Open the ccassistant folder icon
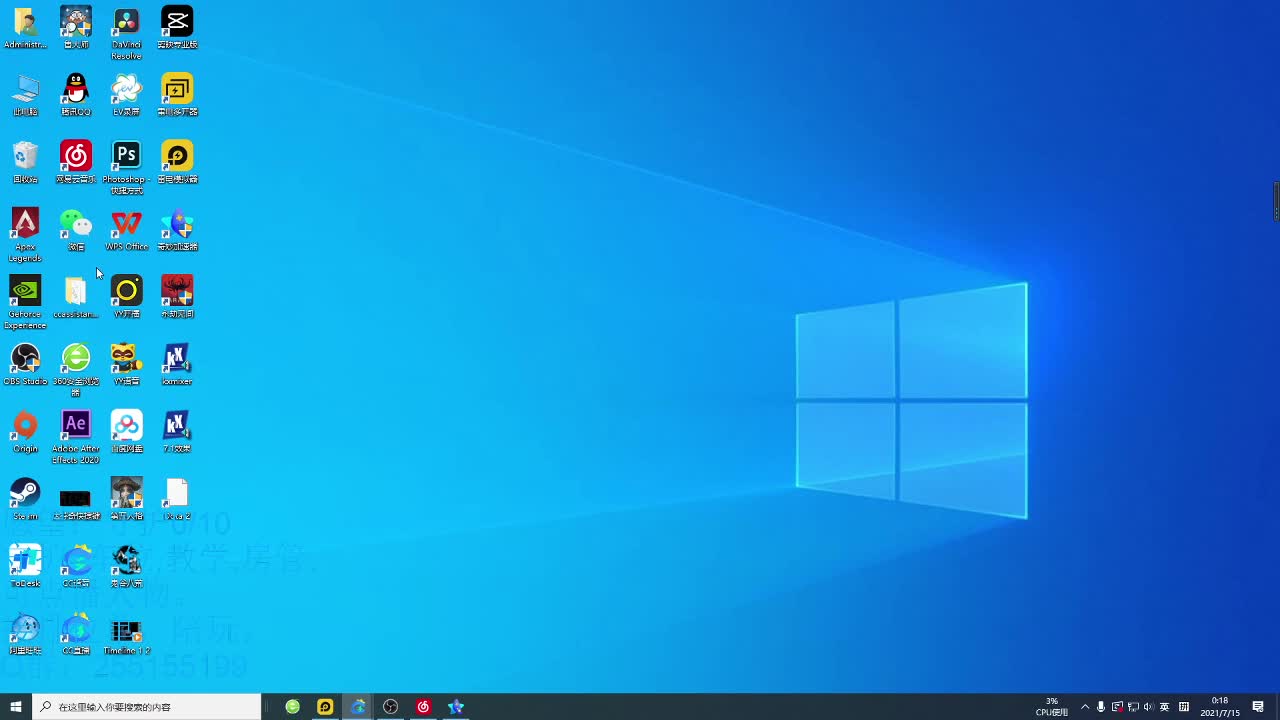The width and height of the screenshot is (1280, 720). click(76, 297)
